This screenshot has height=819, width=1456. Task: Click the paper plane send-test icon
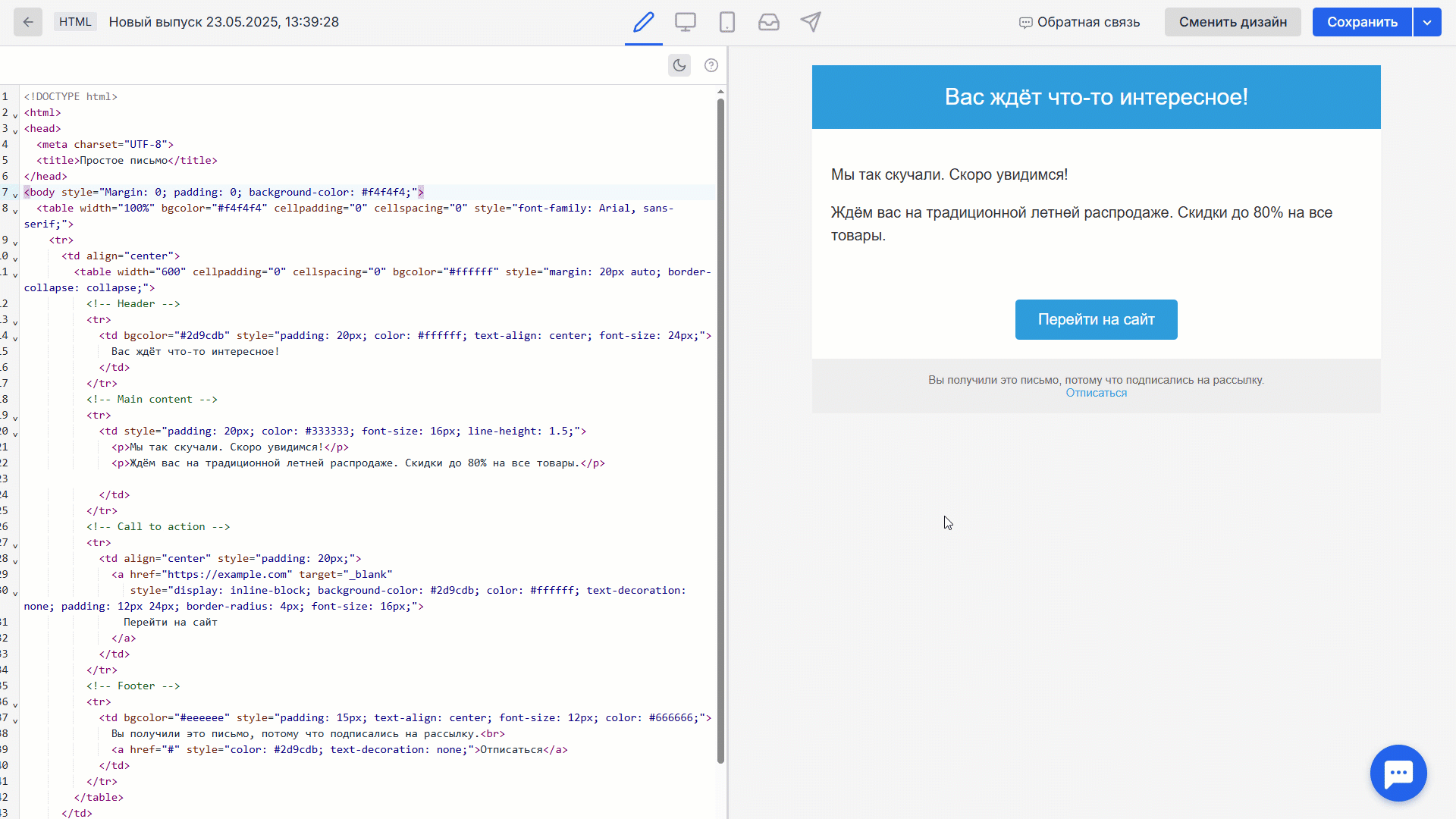pos(811,22)
